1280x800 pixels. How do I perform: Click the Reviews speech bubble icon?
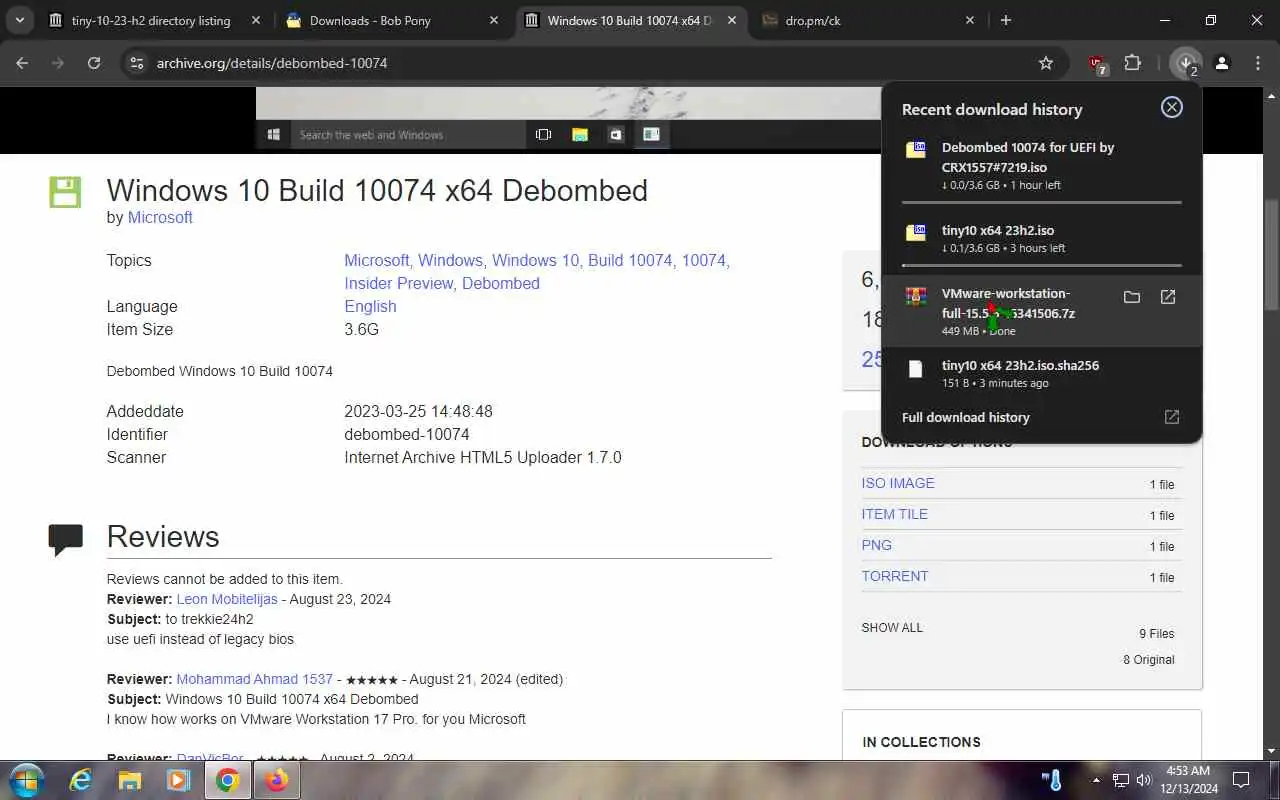click(66, 540)
